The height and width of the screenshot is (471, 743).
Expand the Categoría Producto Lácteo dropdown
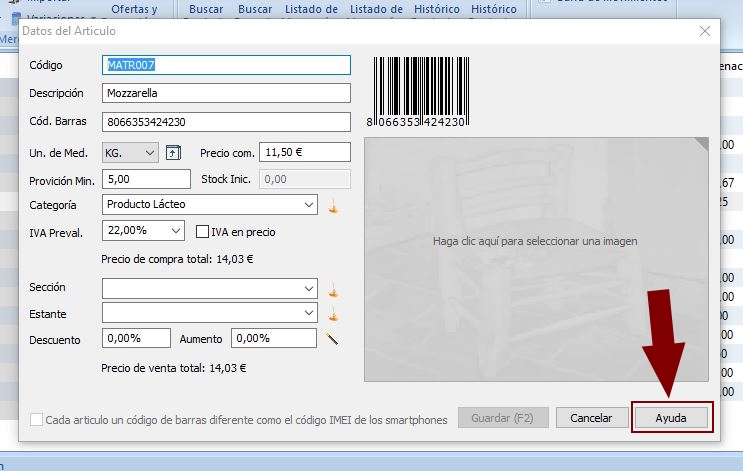pos(210,205)
